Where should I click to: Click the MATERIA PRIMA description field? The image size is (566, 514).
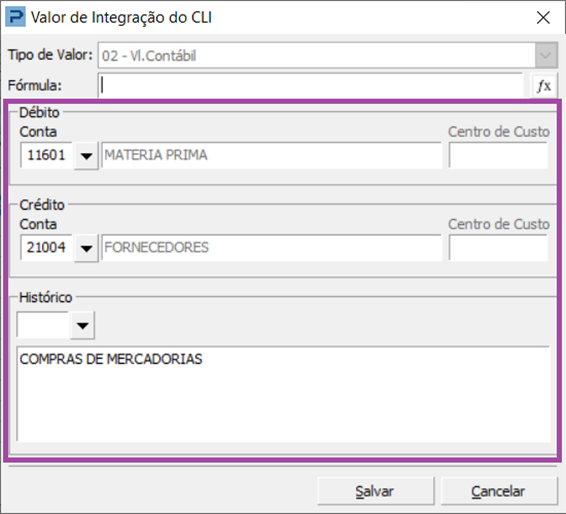(x=271, y=155)
